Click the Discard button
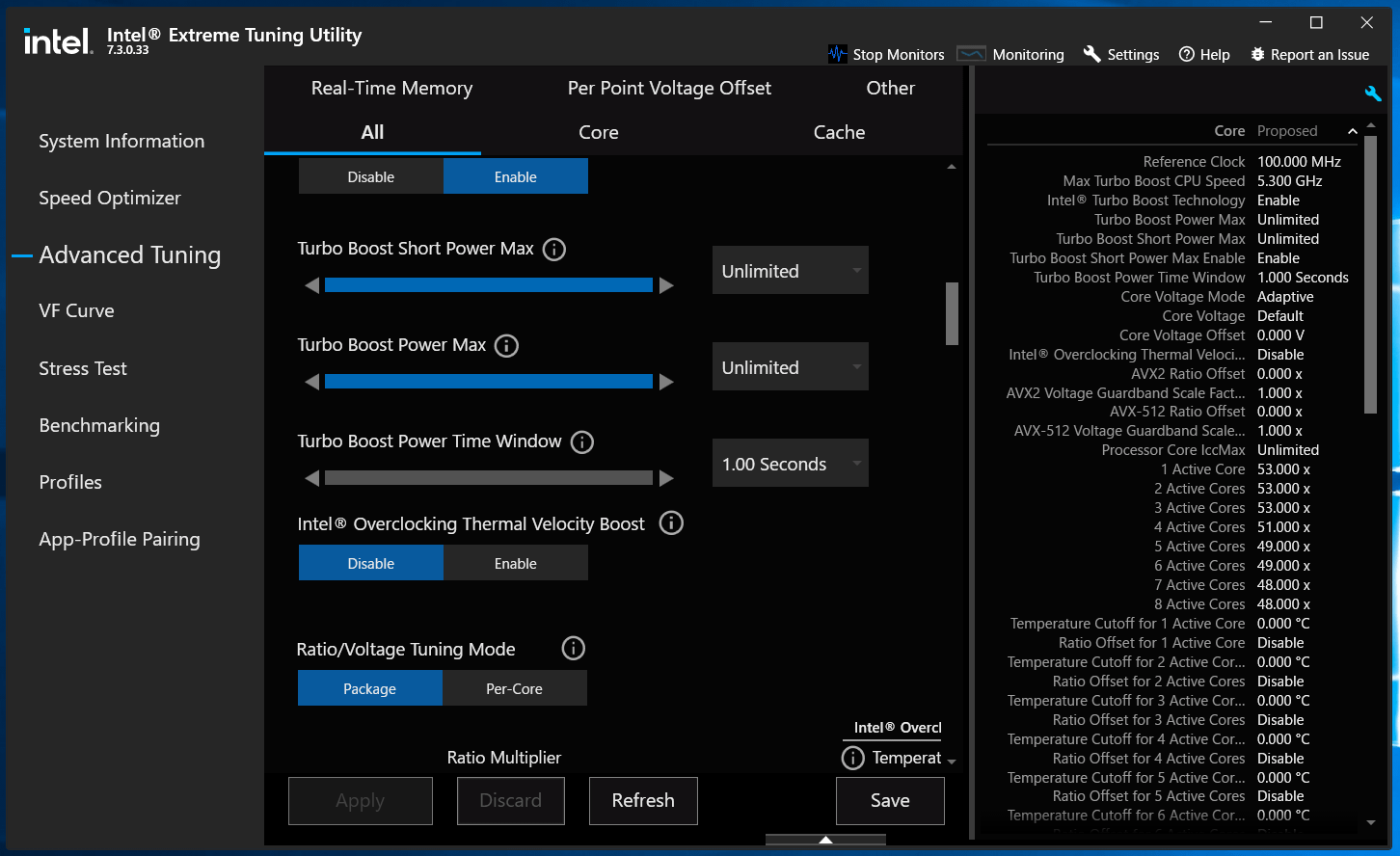Screen dimensions: 1400x856 tap(511, 800)
